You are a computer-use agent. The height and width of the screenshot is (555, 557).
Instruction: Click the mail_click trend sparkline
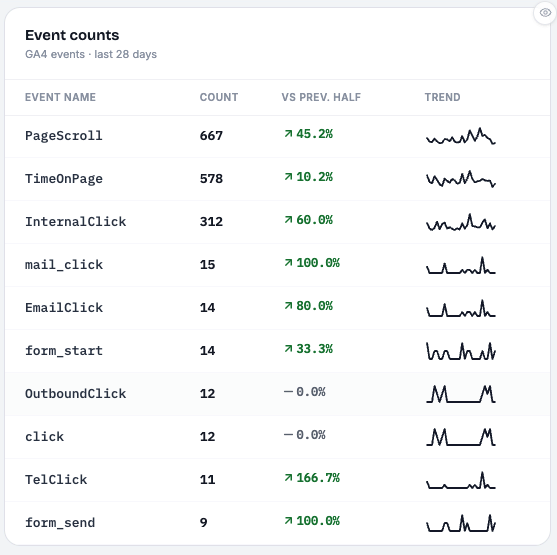click(461, 265)
